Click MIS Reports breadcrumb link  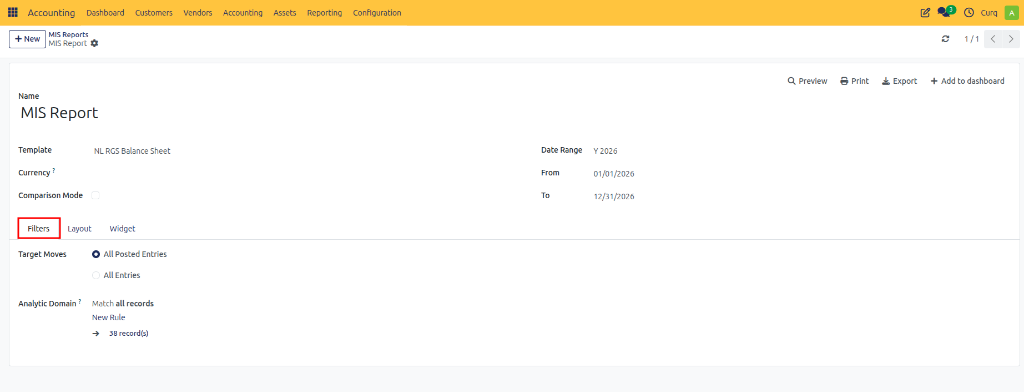[69, 34]
